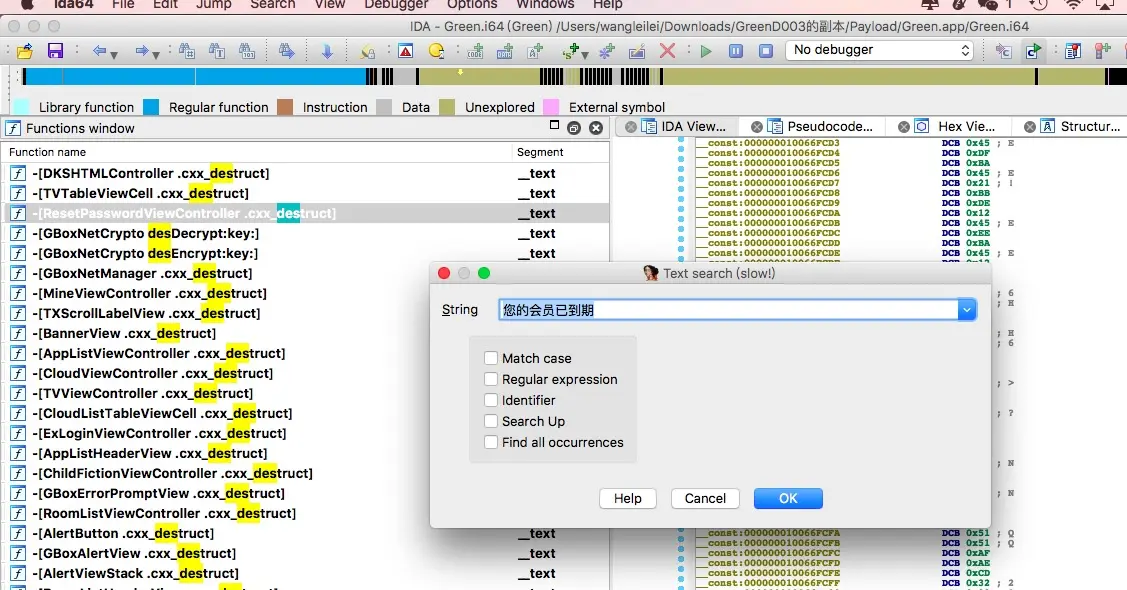Click the breakpoint list toolbar icon
The width and height of the screenshot is (1127, 590).
1073,51
